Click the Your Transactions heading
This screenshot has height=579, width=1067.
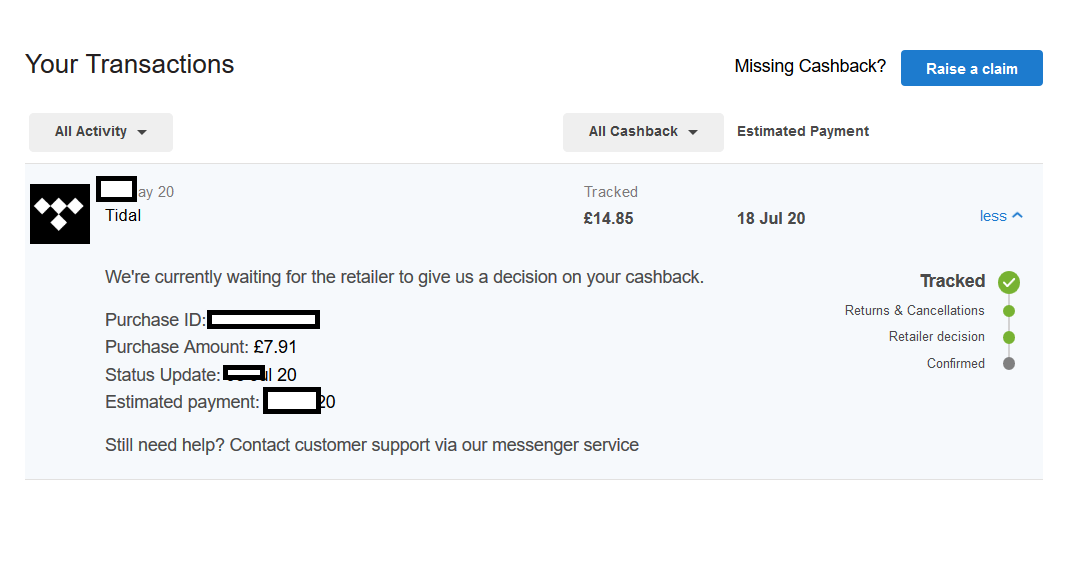(x=129, y=64)
